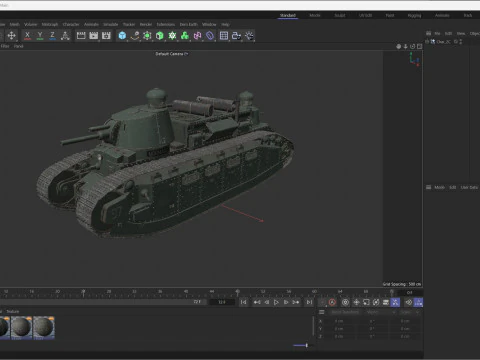Click the Floor grid scene icon
Viewport: 480px width, 360px height.
click(224, 35)
